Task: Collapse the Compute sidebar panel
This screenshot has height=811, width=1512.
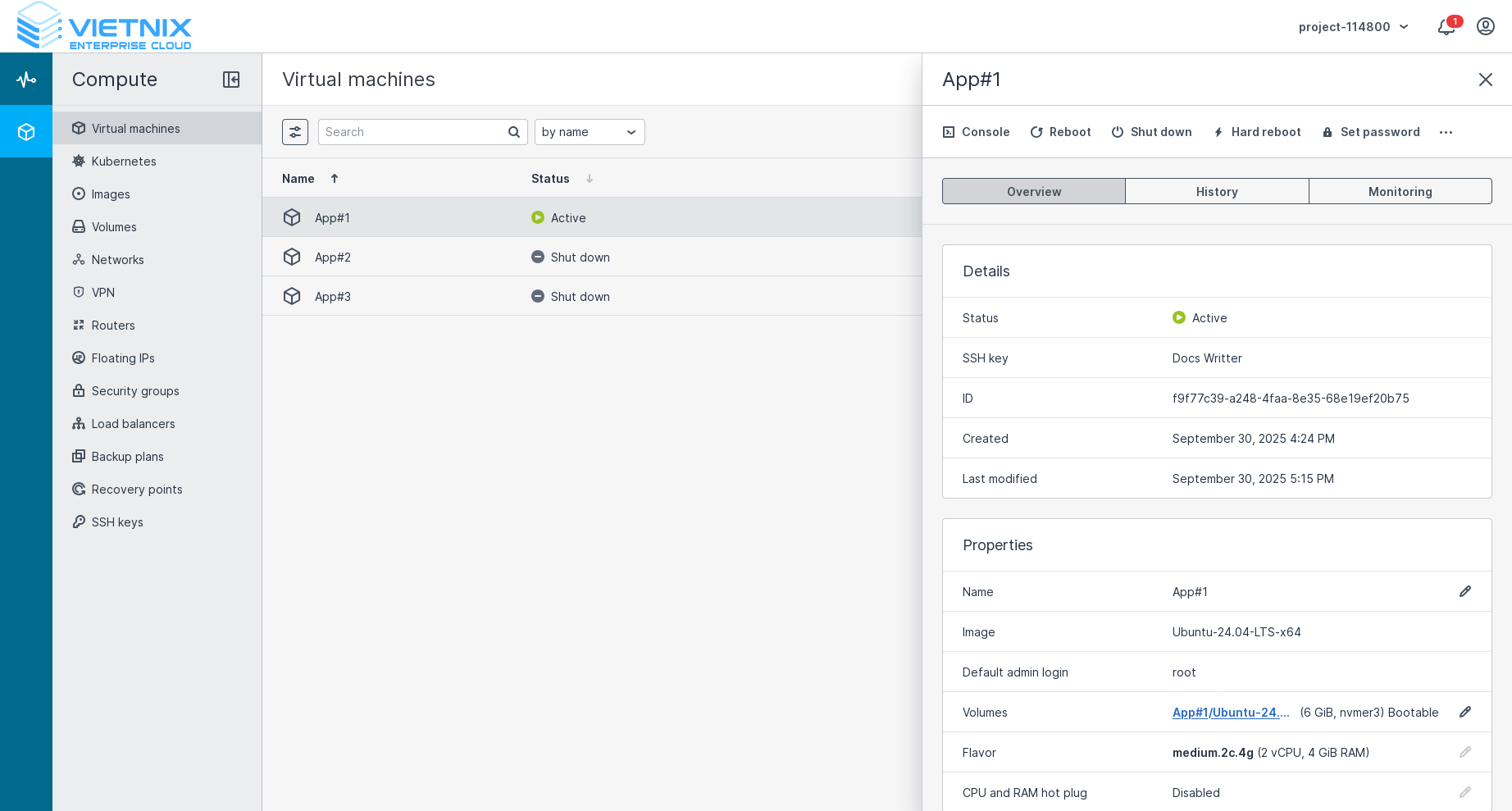Action: click(231, 80)
